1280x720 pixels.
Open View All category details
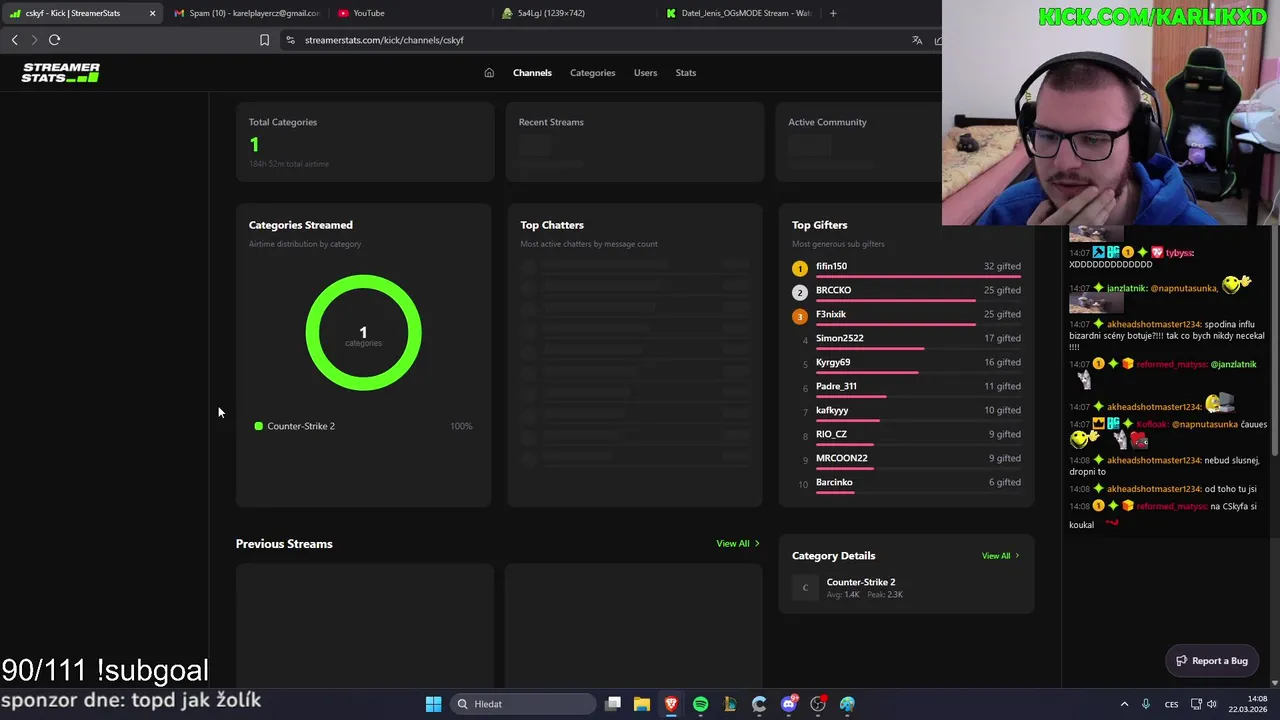click(x=1001, y=556)
